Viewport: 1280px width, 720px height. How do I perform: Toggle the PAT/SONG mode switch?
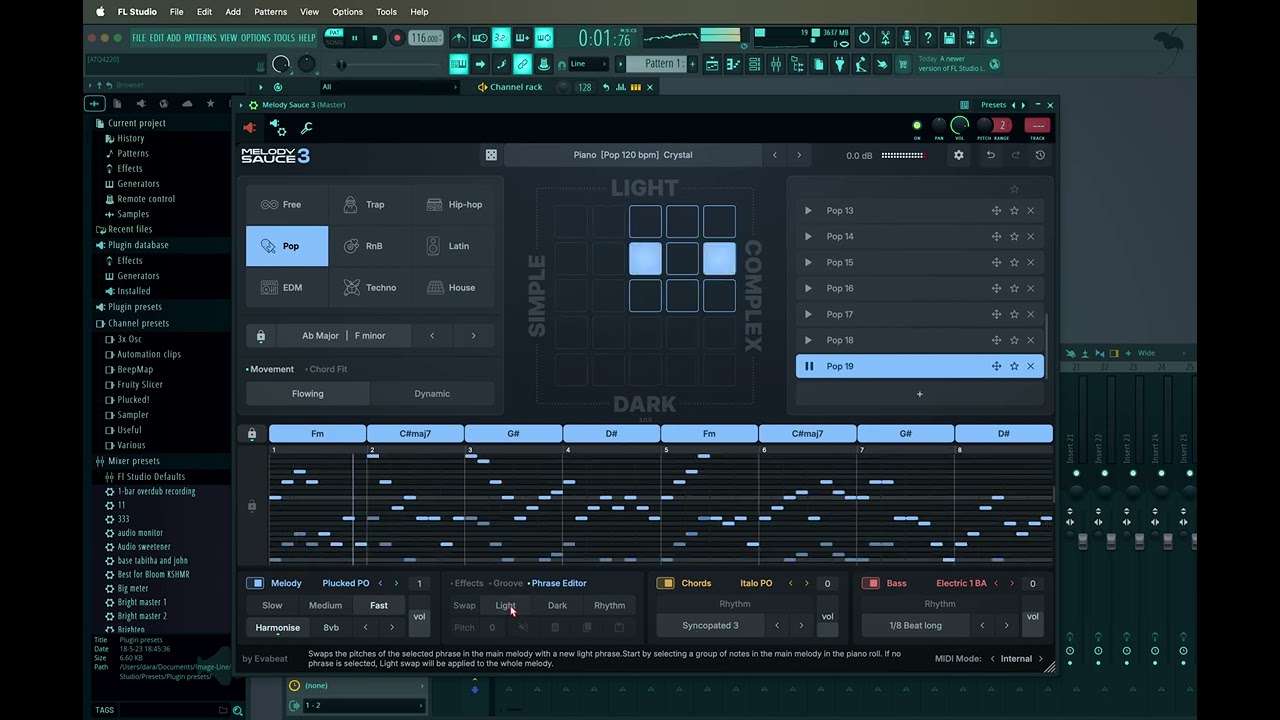(334, 38)
